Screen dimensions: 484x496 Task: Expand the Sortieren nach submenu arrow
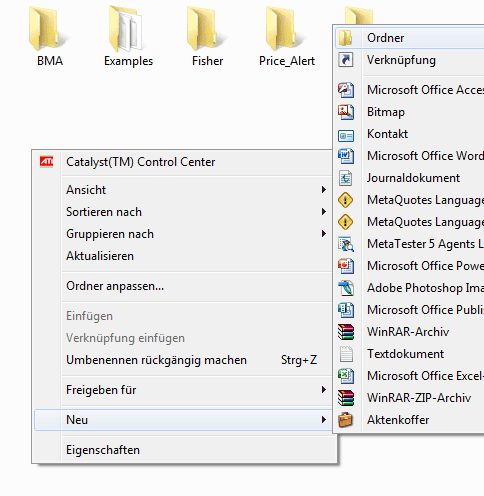[323, 212]
